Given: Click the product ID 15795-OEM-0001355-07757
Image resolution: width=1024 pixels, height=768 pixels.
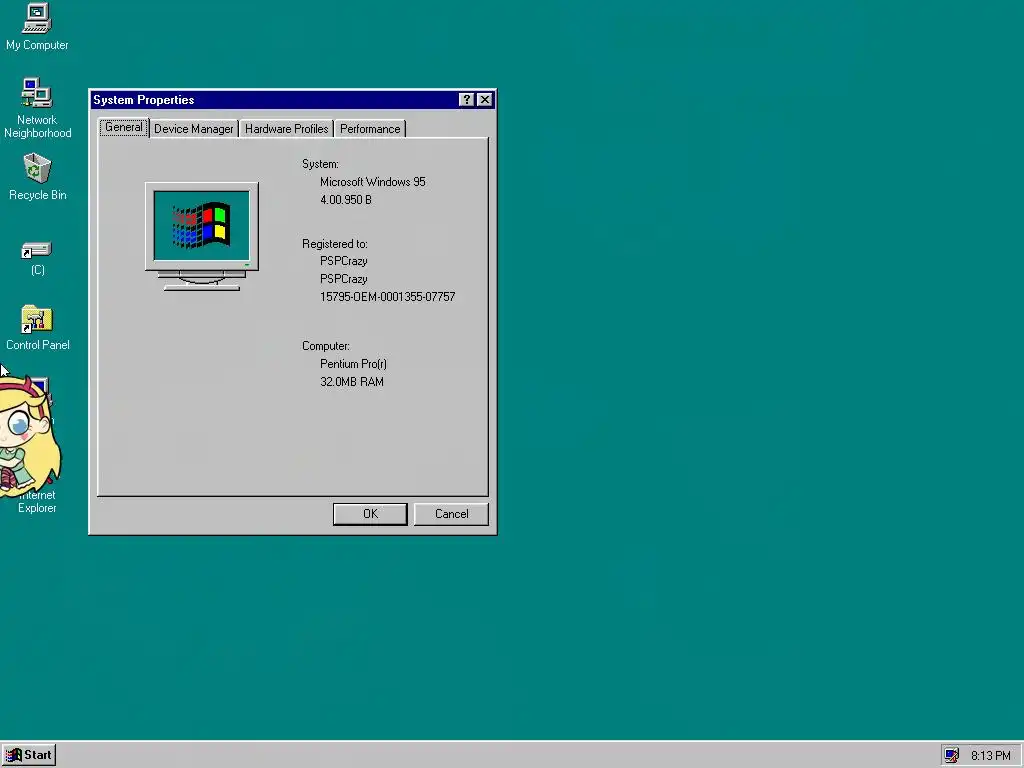Looking at the screenshot, I should 387,296.
